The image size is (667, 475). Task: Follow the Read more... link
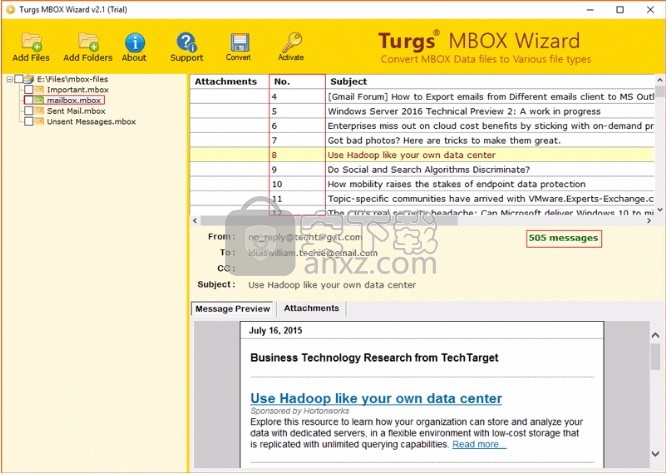click(x=479, y=444)
